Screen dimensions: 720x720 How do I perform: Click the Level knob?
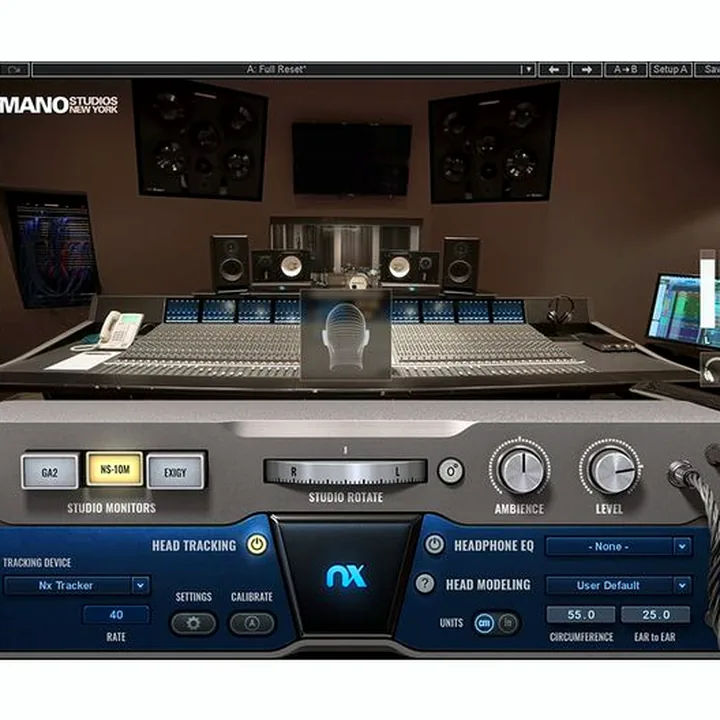tap(610, 469)
